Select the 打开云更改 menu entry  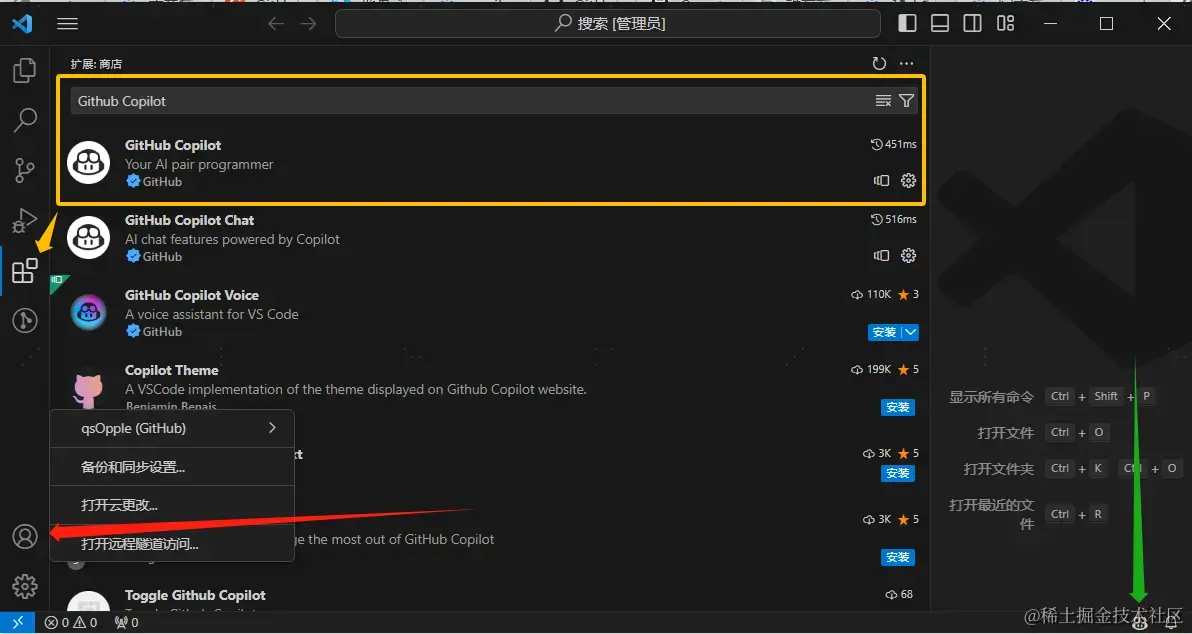pos(172,505)
